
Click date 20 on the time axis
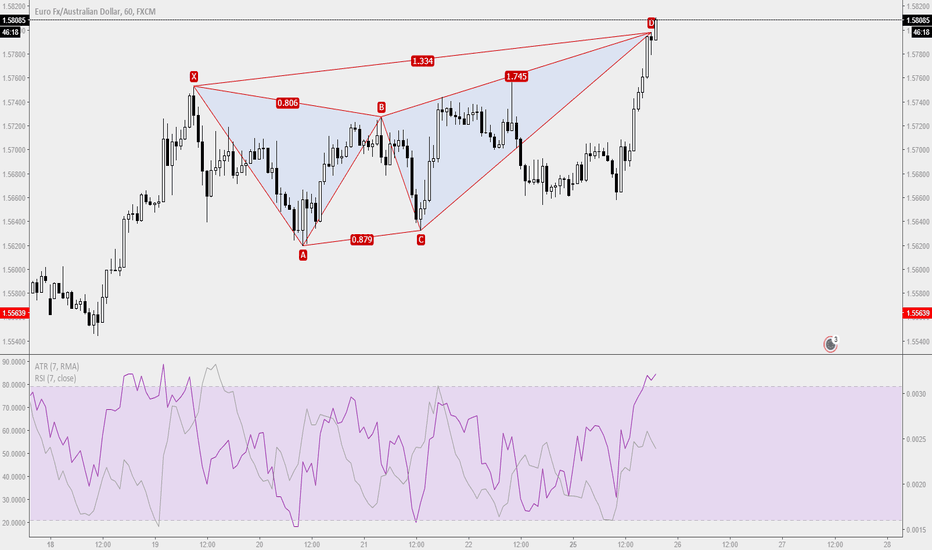(260, 543)
